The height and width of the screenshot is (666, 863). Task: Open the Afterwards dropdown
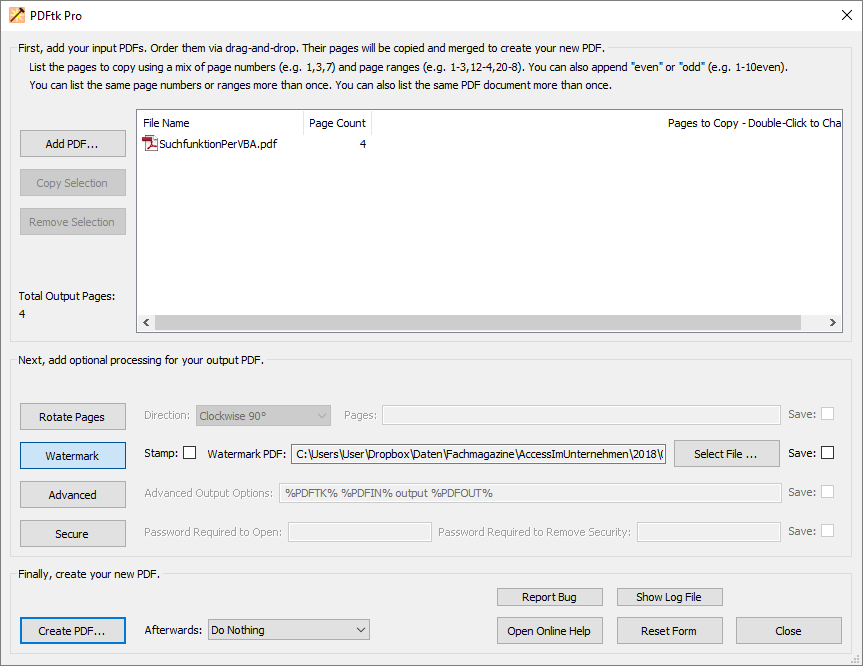click(289, 630)
